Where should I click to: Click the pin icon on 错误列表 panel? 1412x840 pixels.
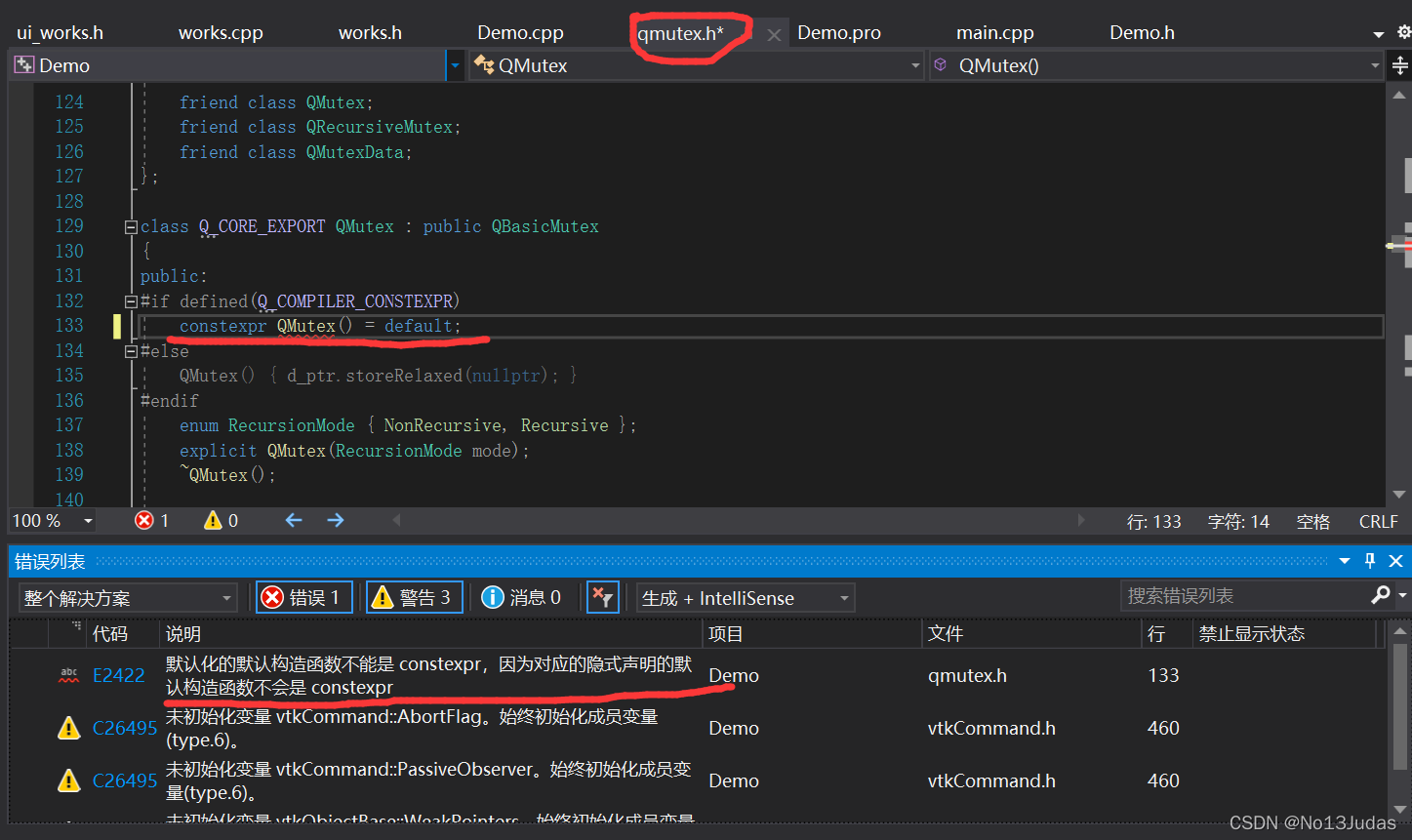1370,560
